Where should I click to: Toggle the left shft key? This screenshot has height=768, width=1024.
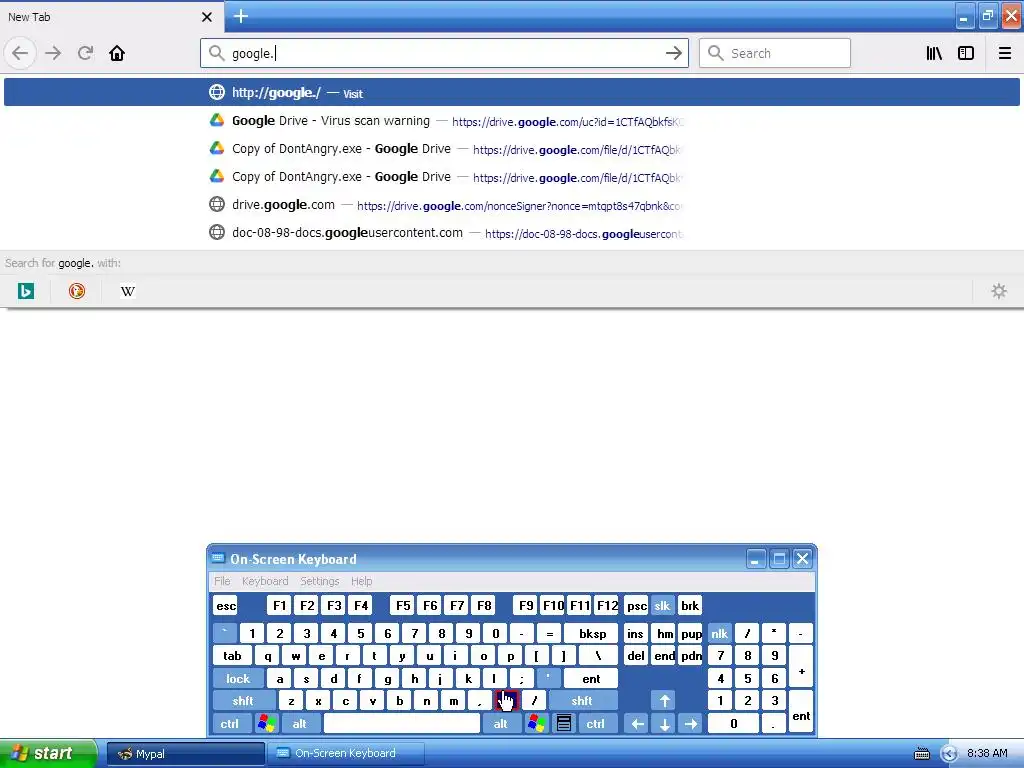243,701
